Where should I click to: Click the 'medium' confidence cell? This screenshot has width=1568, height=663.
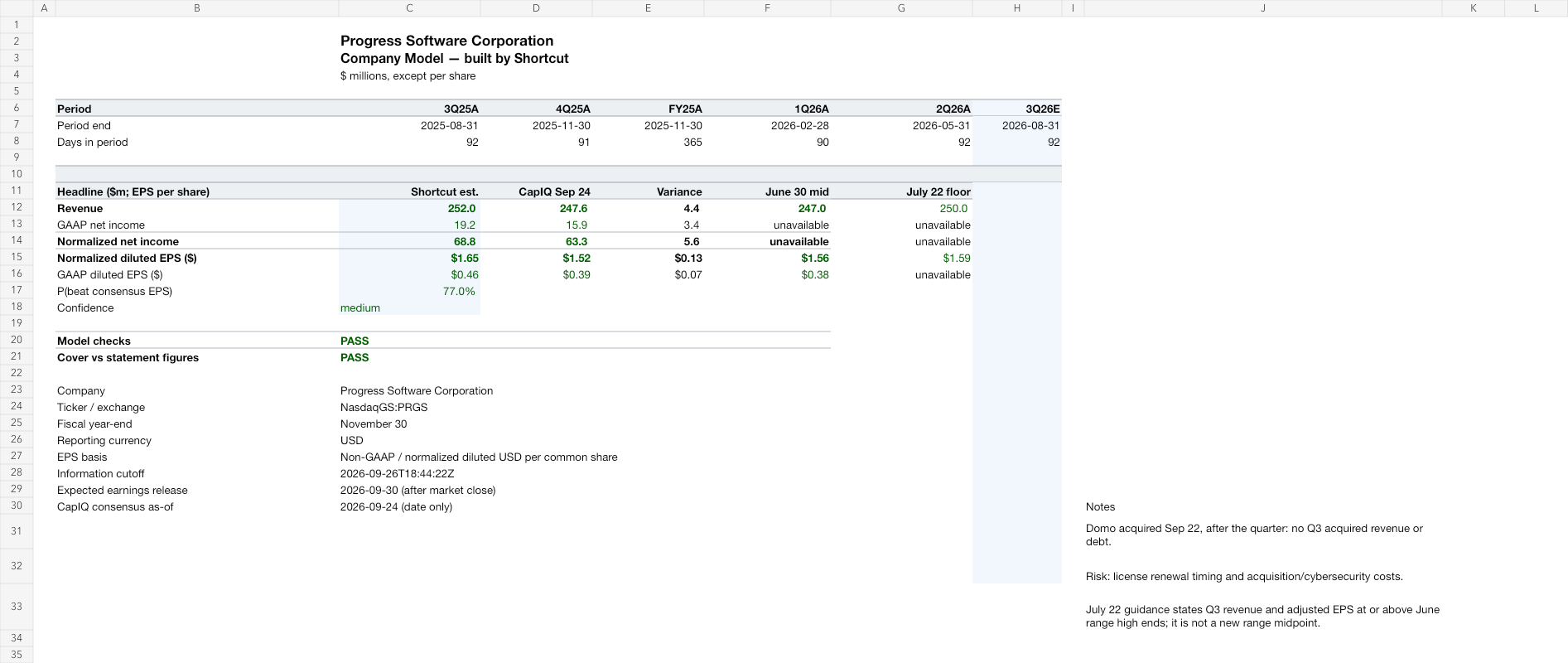pos(360,307)
